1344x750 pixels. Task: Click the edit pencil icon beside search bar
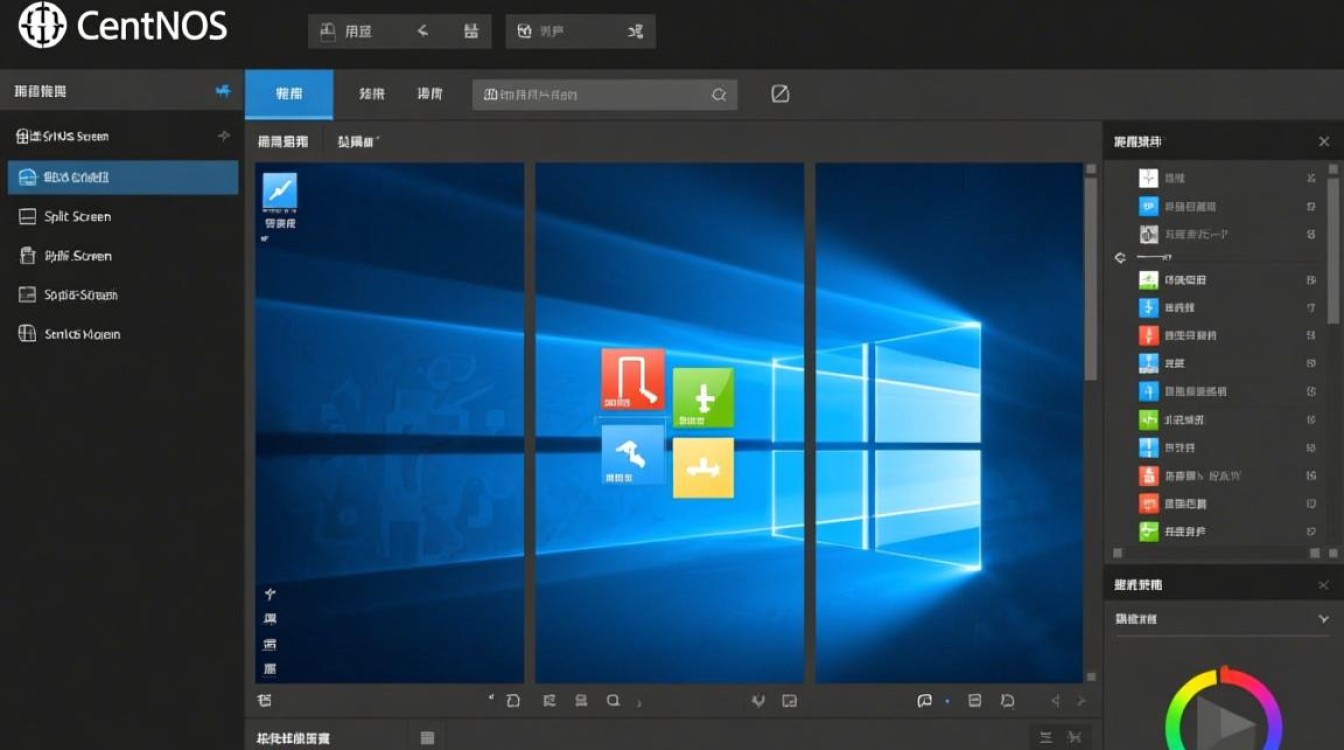[780, 94]
